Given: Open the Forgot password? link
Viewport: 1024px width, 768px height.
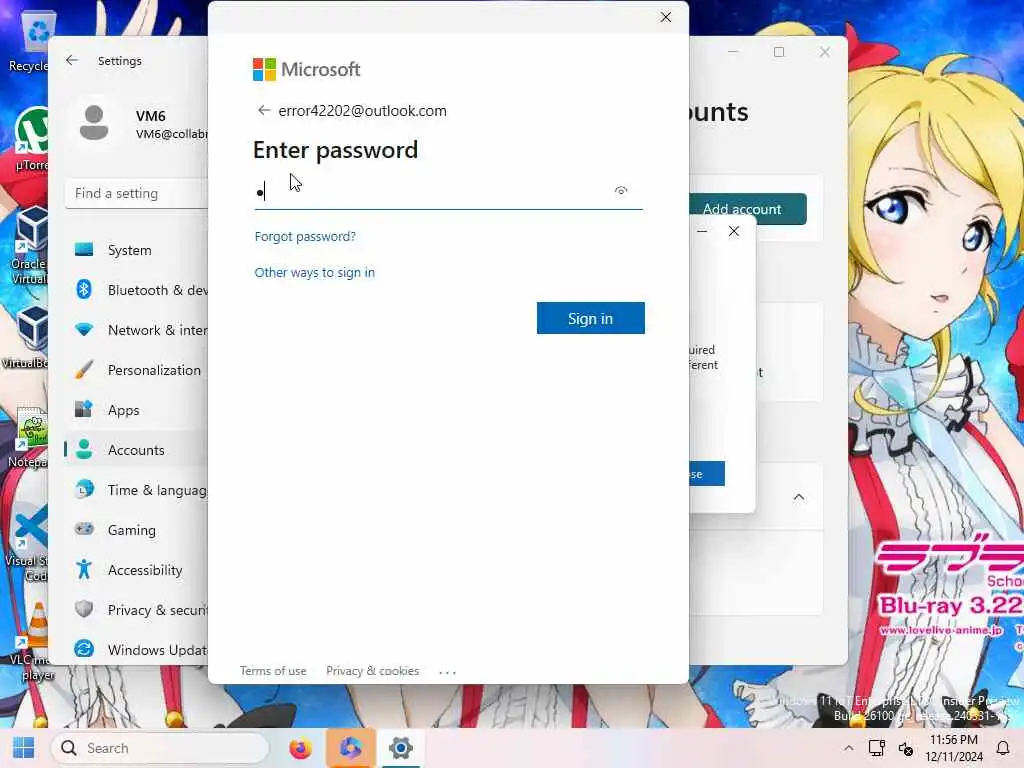Looking at the screenshot, I should tap(305, 236).
